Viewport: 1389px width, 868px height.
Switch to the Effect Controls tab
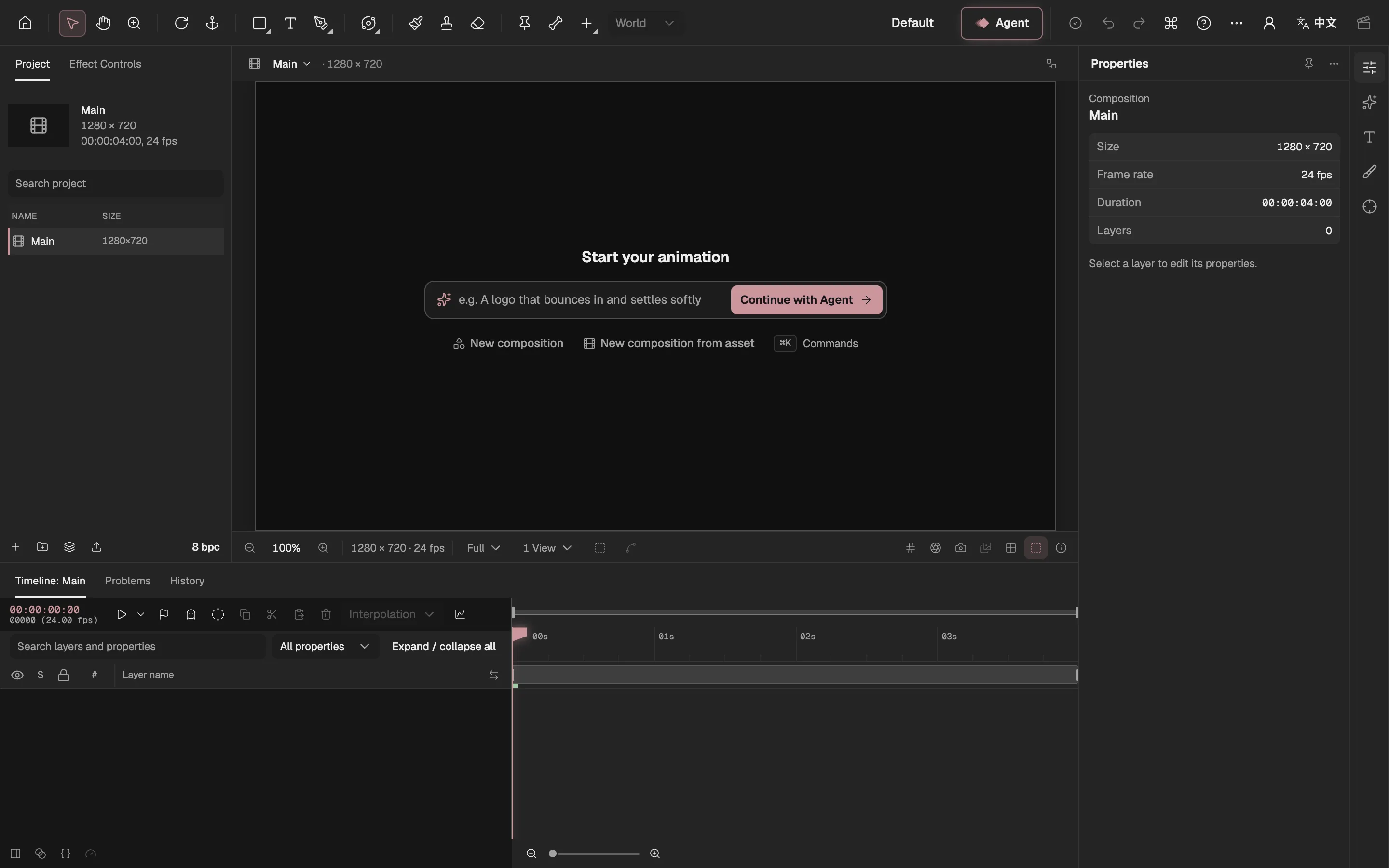[x=105, y=64]
